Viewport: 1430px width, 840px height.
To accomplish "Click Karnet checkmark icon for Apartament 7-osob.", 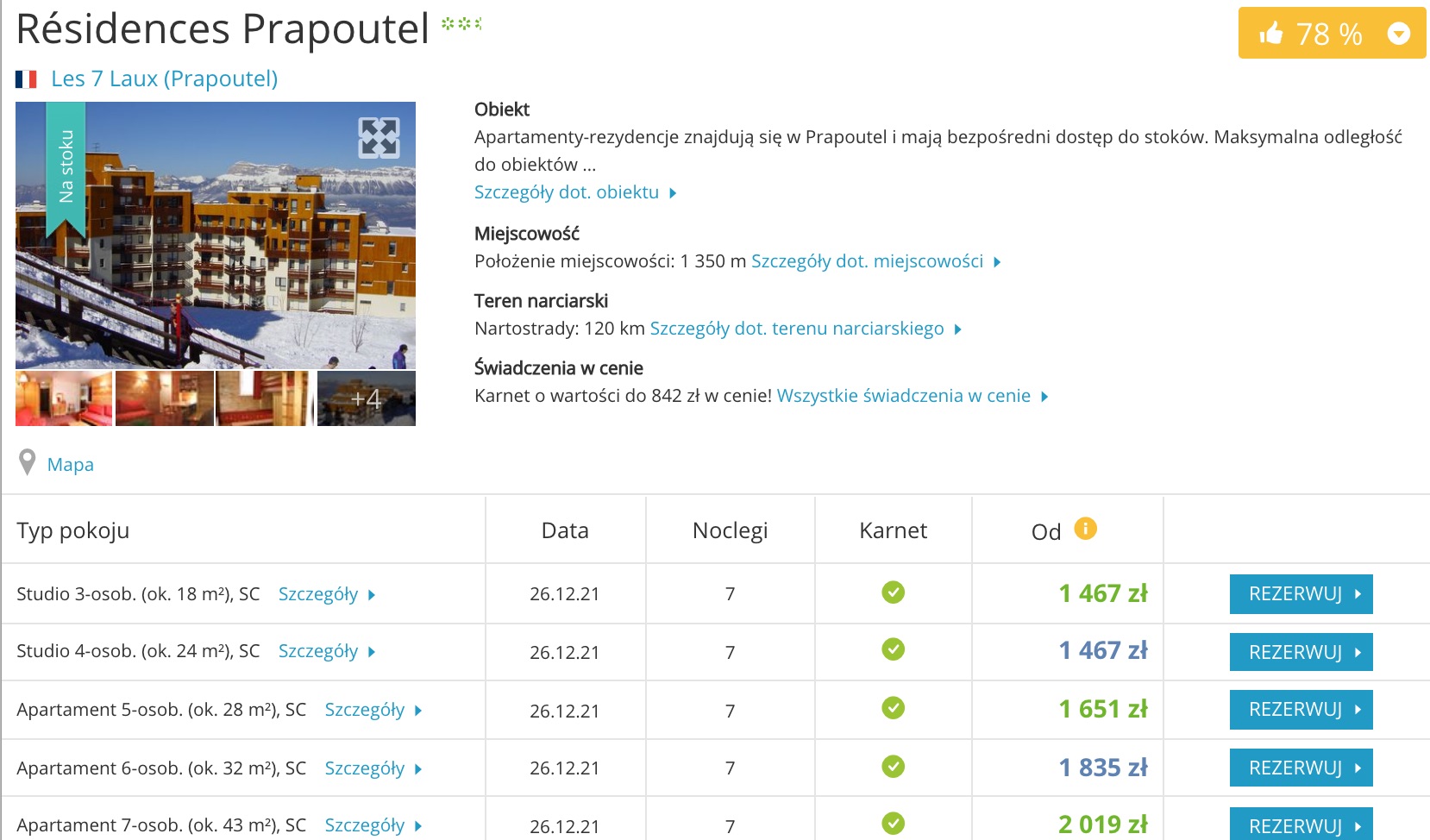I will [894, 824].
